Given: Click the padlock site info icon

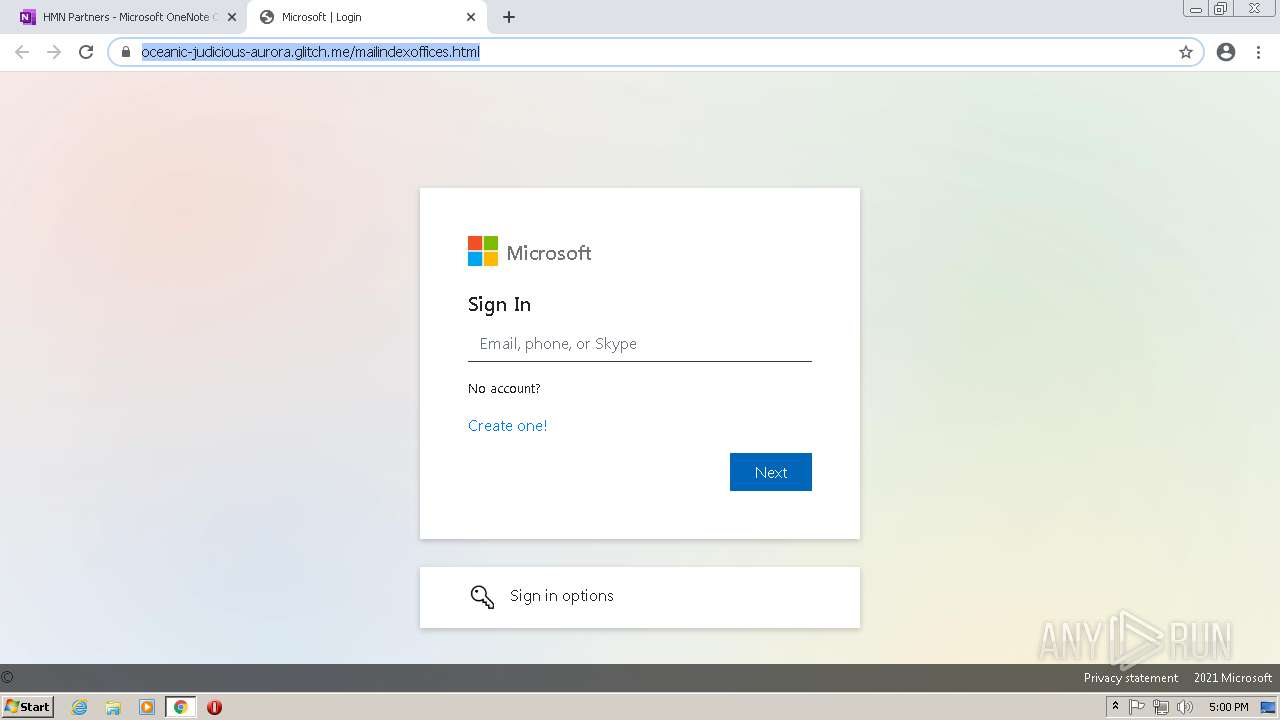Looking at the screenshot, I should (x=126, y=52).
